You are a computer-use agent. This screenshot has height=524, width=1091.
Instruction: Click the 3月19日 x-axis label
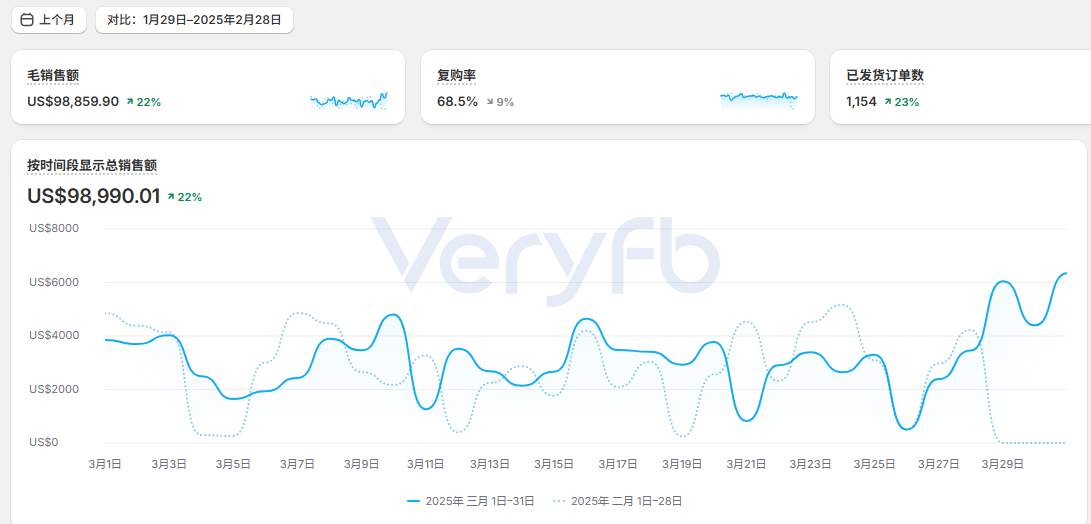coord(682,463)
